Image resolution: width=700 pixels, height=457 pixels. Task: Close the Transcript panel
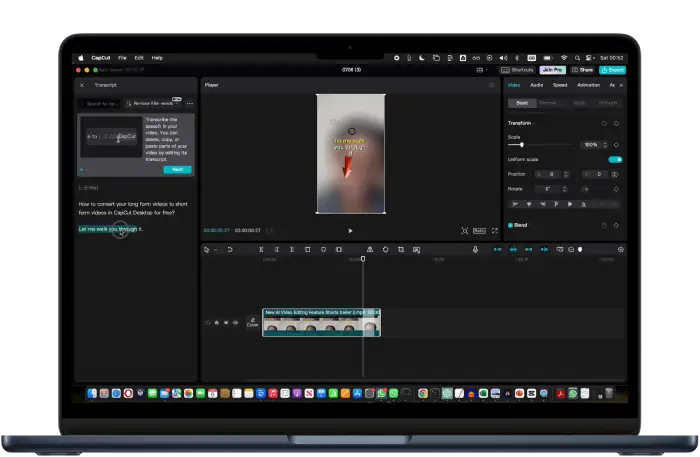(x=82, y=85)
